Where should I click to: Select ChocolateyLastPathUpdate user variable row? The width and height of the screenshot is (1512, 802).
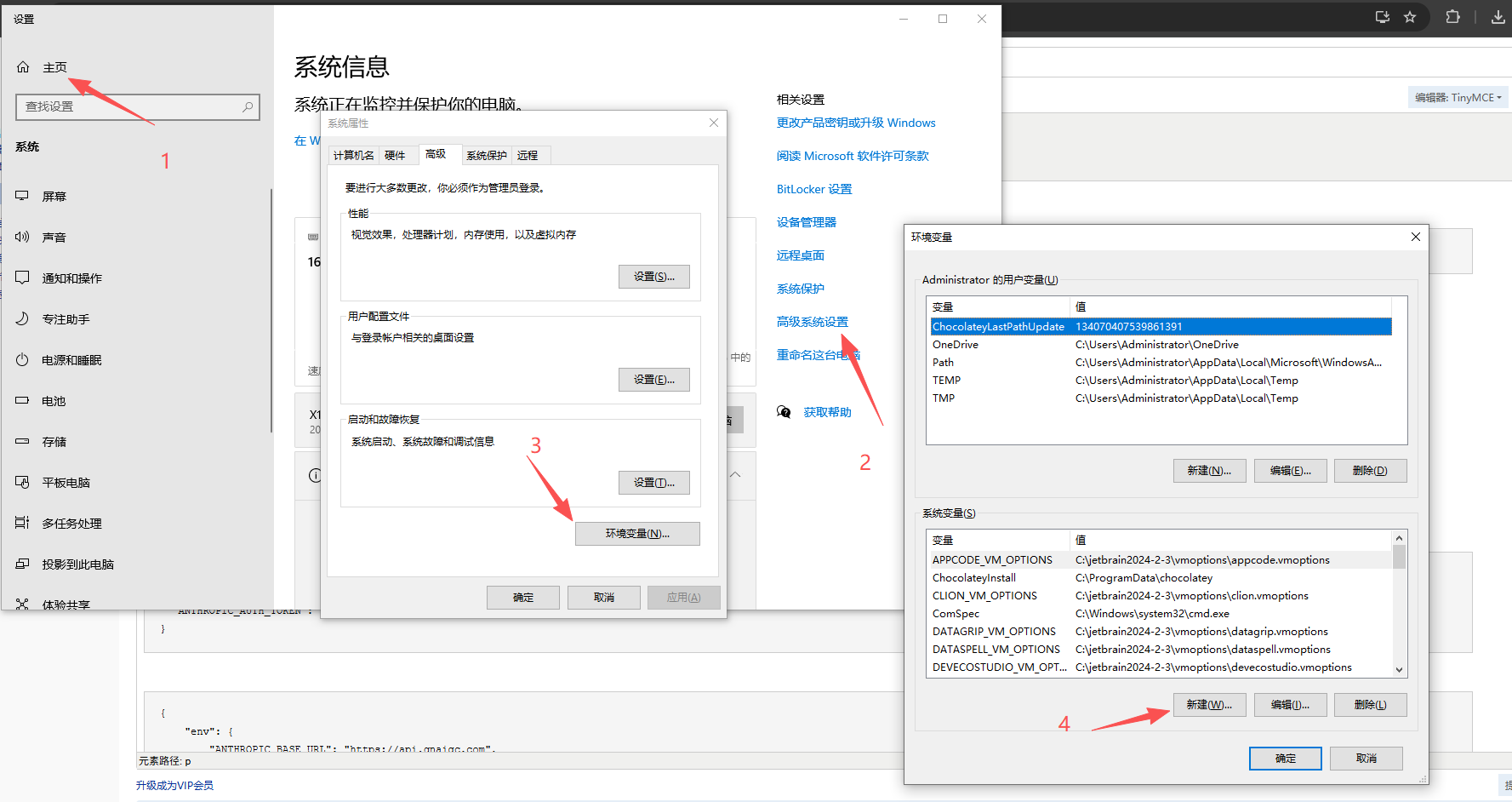(x=1161, y=327)
